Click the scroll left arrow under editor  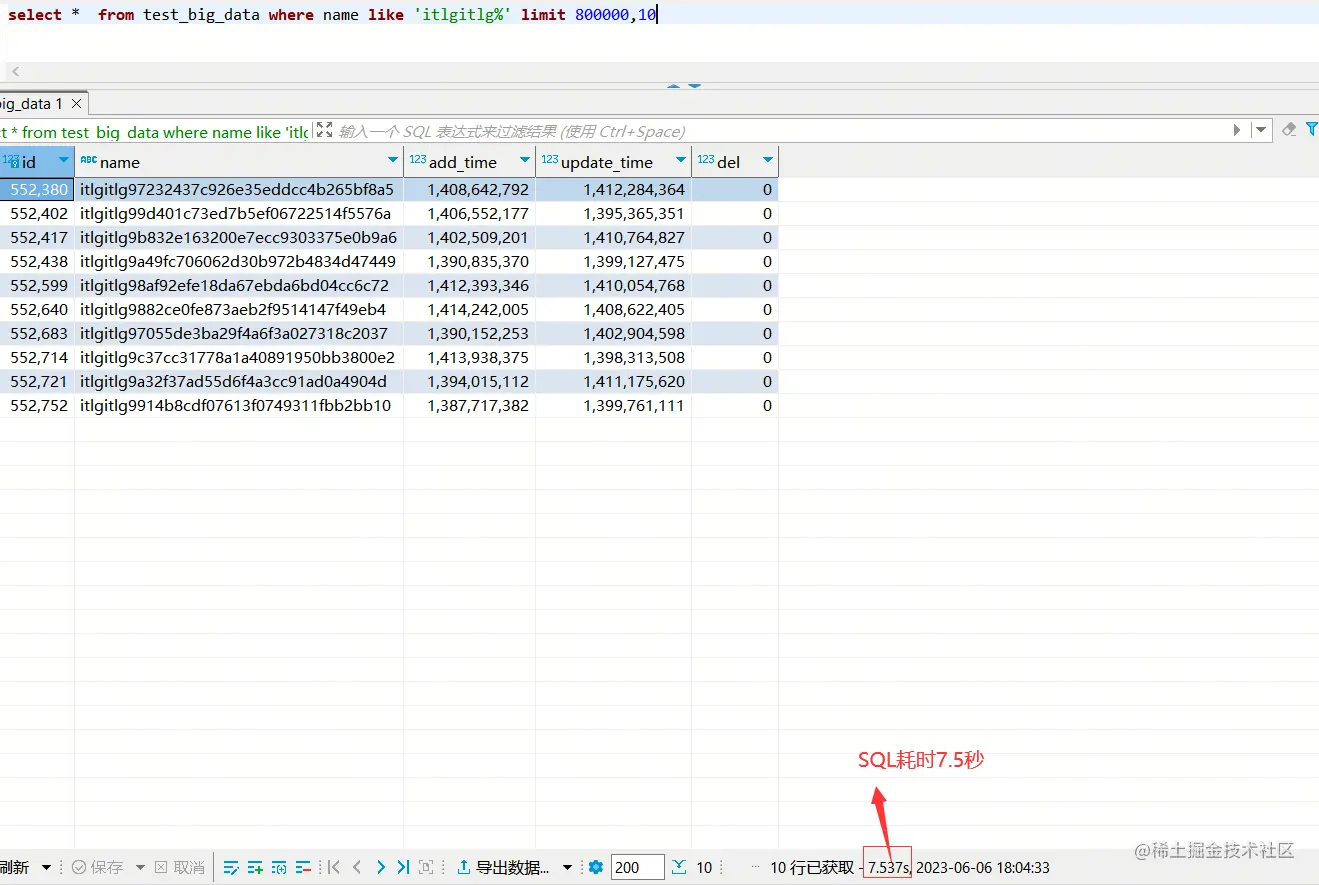(x=15, y=71)
